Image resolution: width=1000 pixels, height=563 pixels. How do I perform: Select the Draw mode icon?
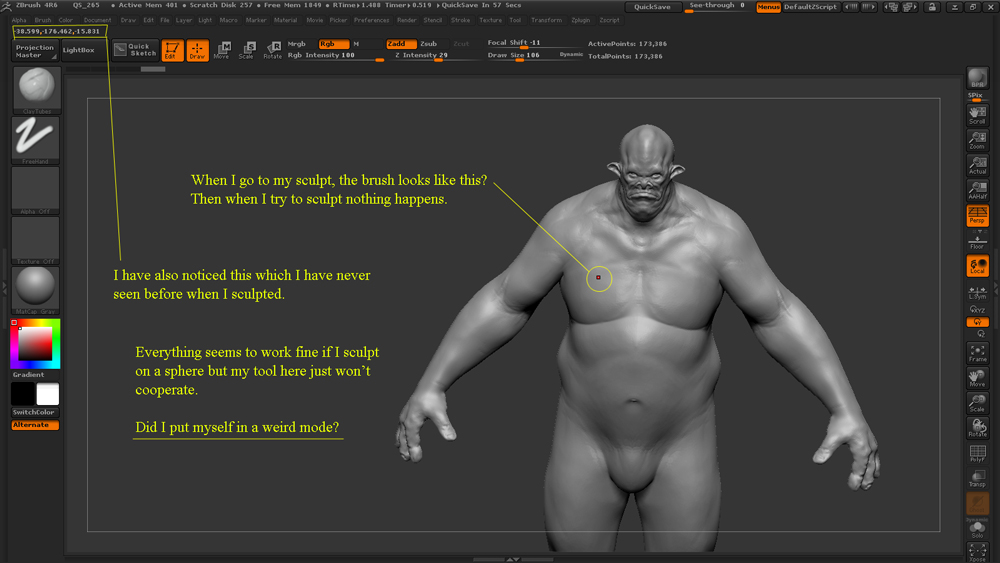click(197, 50)
